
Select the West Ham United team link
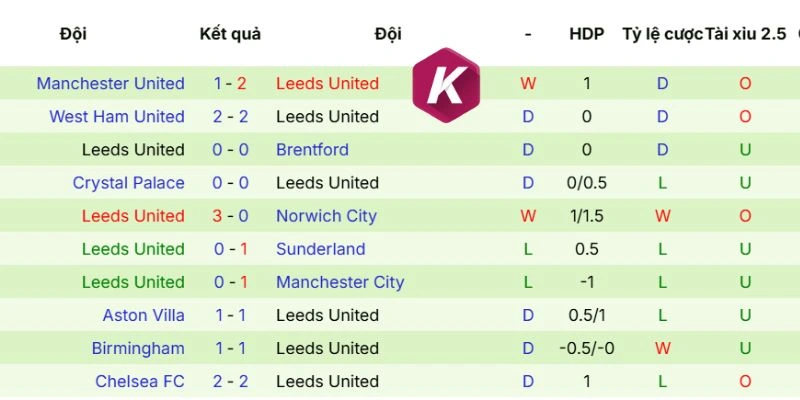point(117,117)
